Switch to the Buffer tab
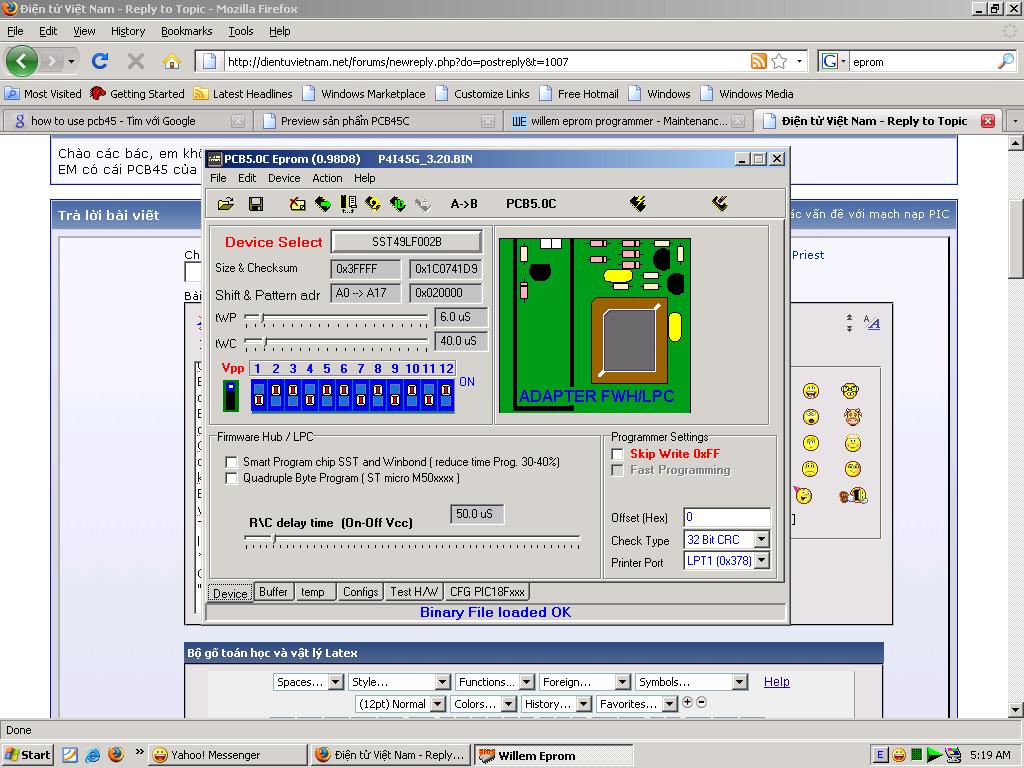1024x768 pixels. coord(273,592)
